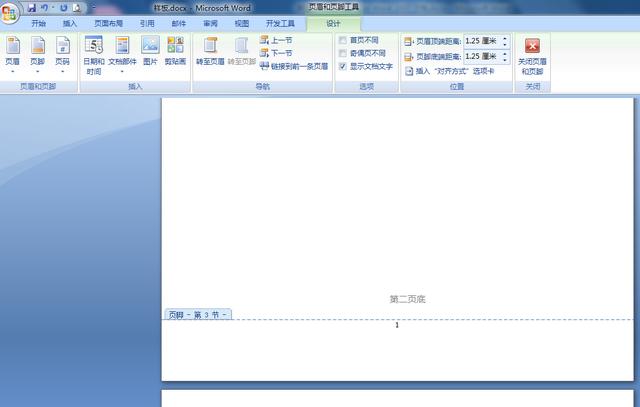Uncheck the 显示文档文字 checkbox
Image resolution: width=640 pixels, height=407 pixels.
click(343, 66)
